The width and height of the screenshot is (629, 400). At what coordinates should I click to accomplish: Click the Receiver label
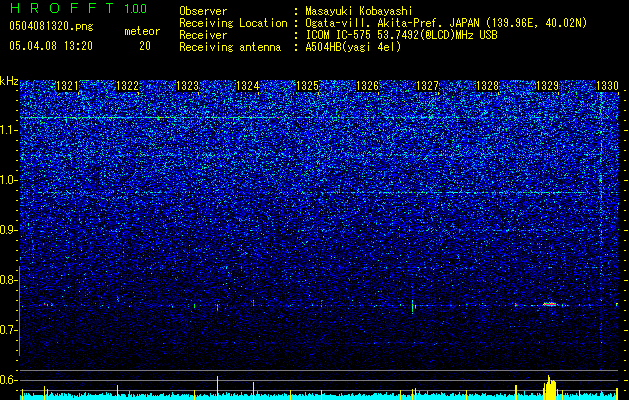(x=203, y=35)
